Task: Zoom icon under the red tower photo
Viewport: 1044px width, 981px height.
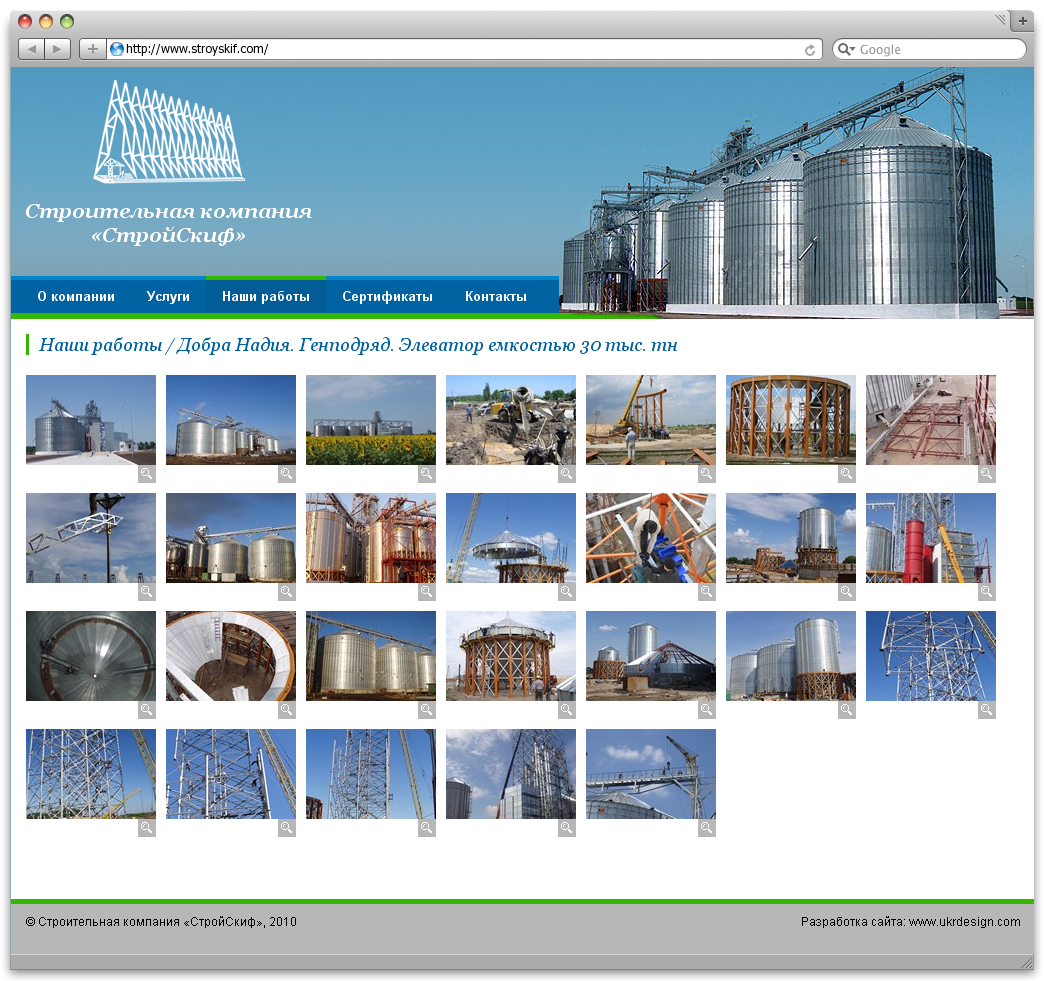Action: 986,592
